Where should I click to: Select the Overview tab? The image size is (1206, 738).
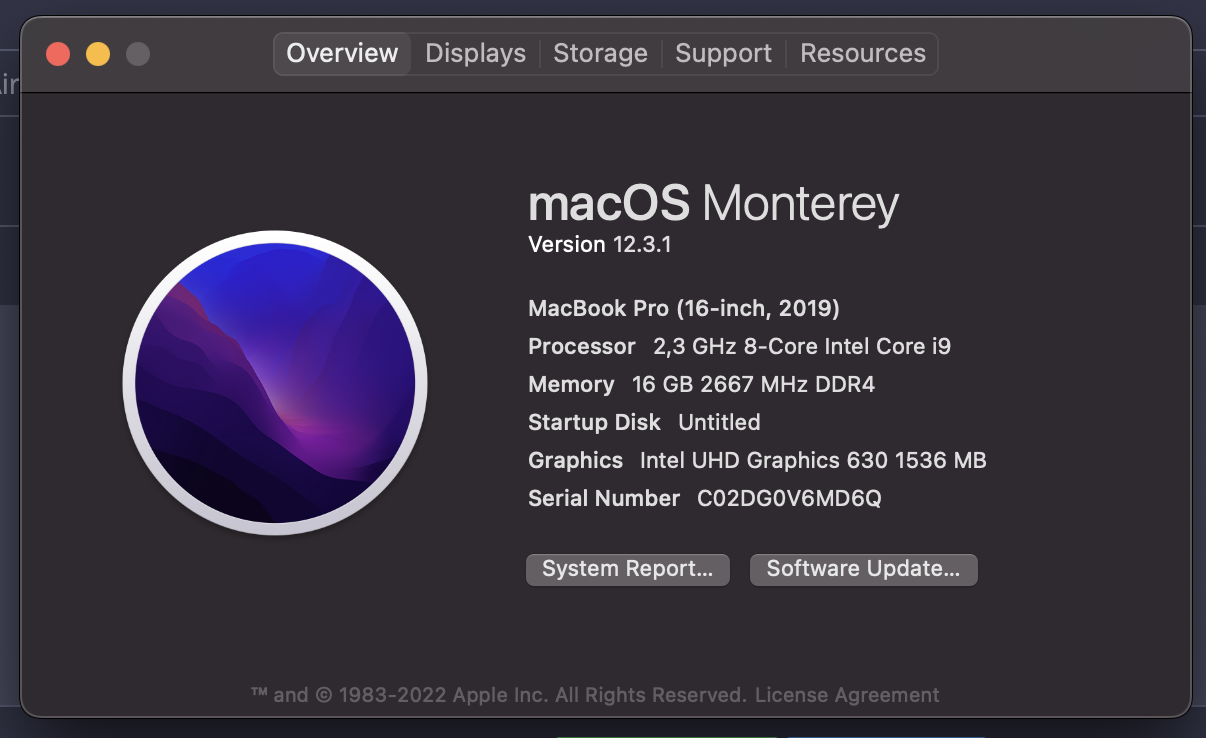click(x=342, y=53)
